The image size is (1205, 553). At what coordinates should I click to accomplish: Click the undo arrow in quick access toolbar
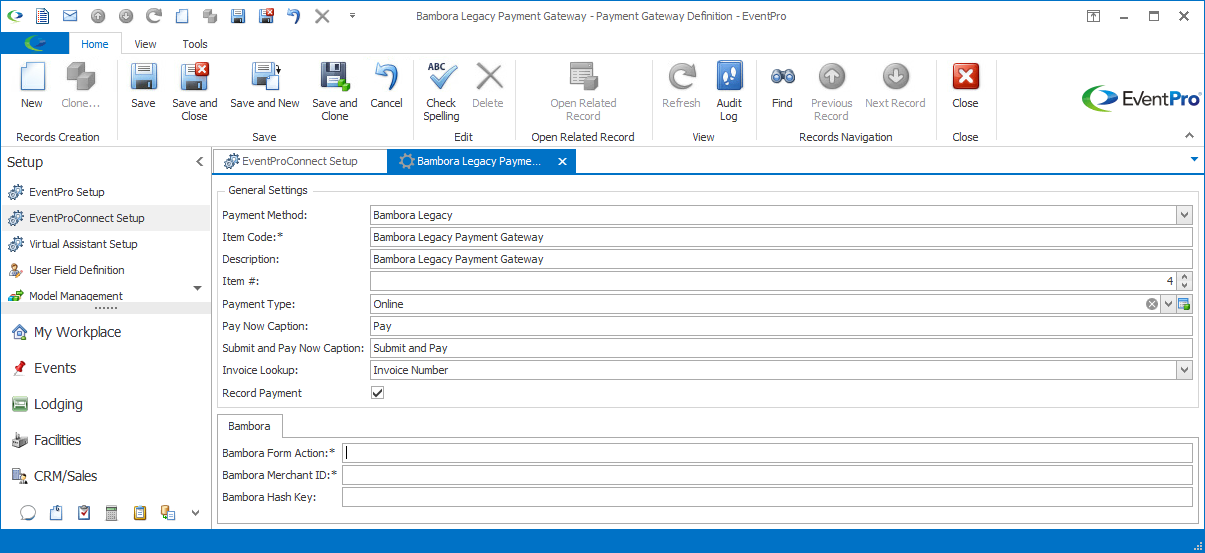[x=294, y=16]
